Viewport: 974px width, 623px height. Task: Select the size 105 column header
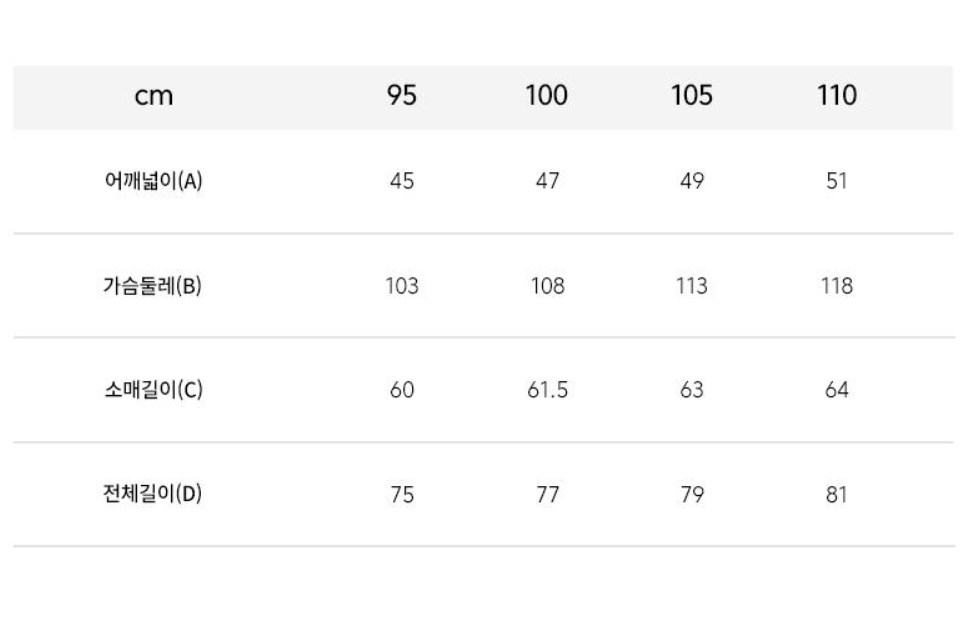click(691, 96)
